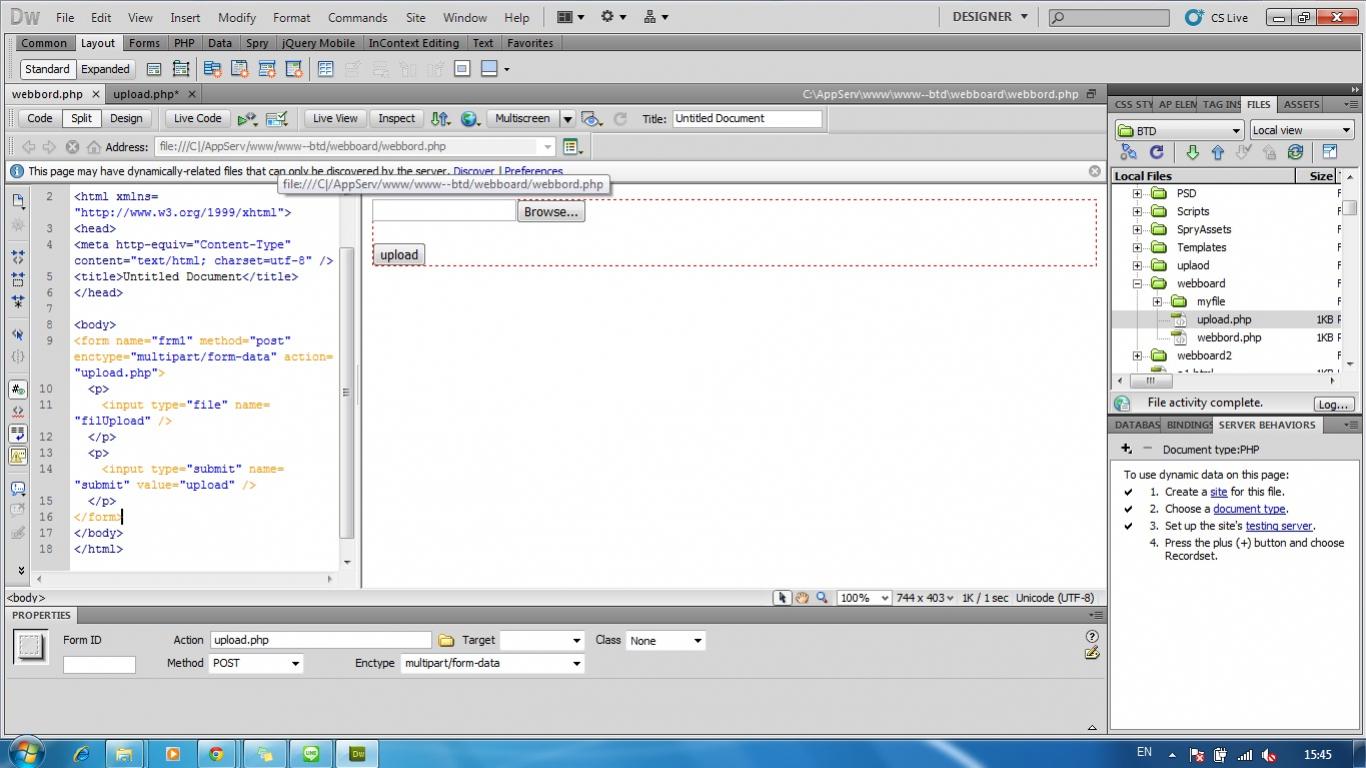Screen dimensions: 1366x768
Task: Click the Draw AP Div icon
Action: coord(181,69)
